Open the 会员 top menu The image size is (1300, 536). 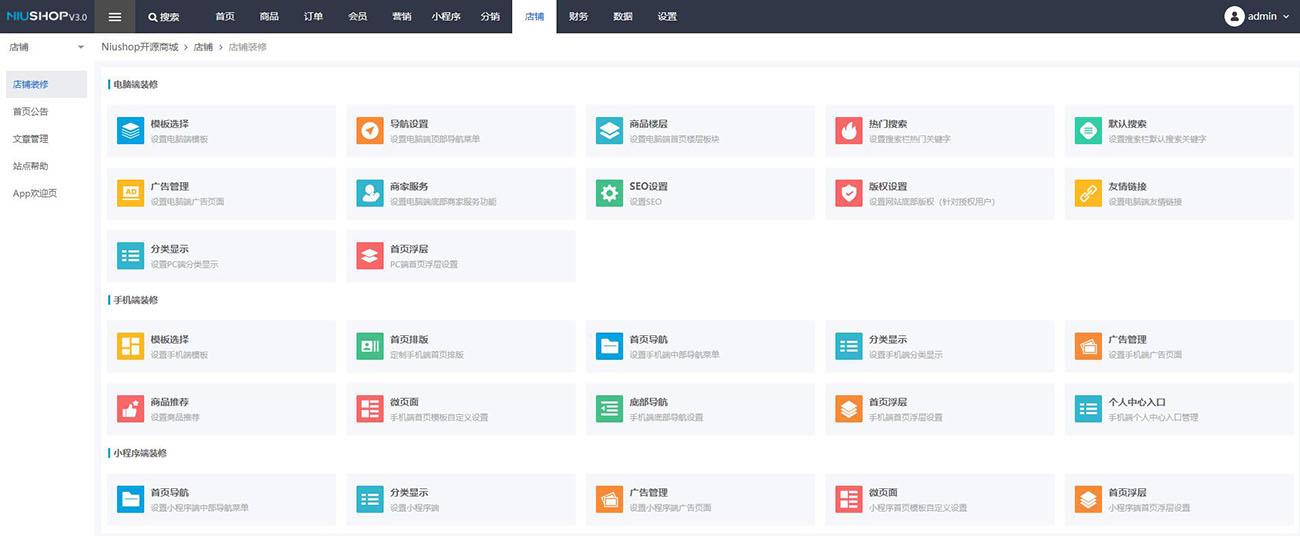pos(357,17)
